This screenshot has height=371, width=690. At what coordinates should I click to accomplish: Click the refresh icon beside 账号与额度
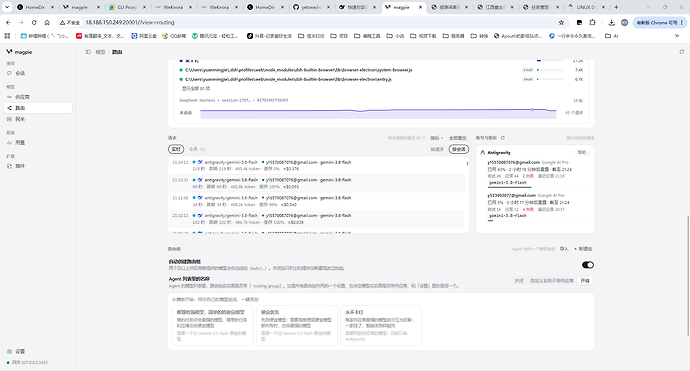503,138
